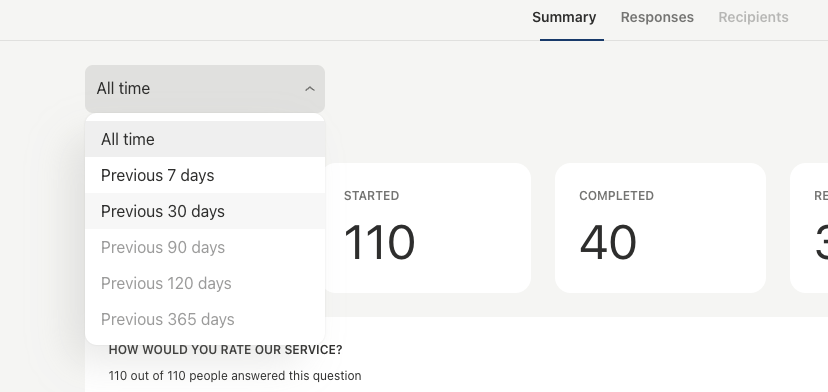Go to the Recipients tab
The height and width of the screenshot is (392, 828).
pyautogui.click(x=753, y=17)
